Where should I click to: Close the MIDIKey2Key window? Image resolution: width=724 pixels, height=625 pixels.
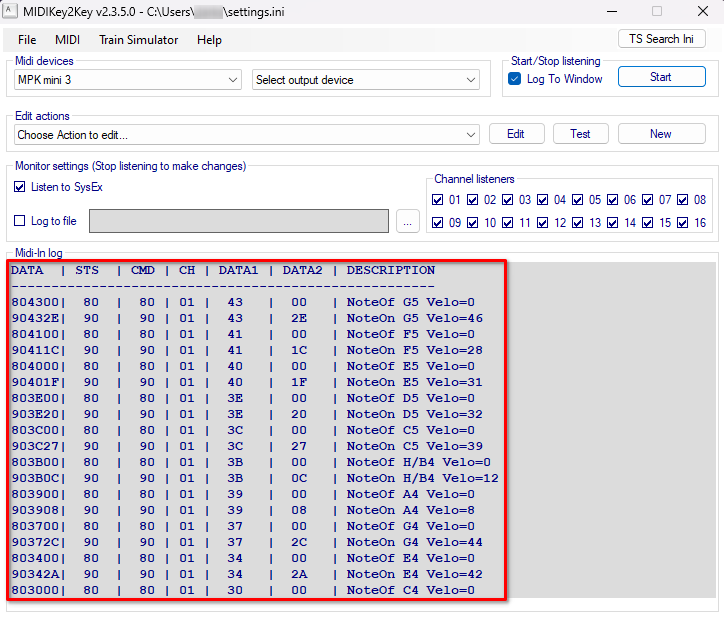coord(703,11)
